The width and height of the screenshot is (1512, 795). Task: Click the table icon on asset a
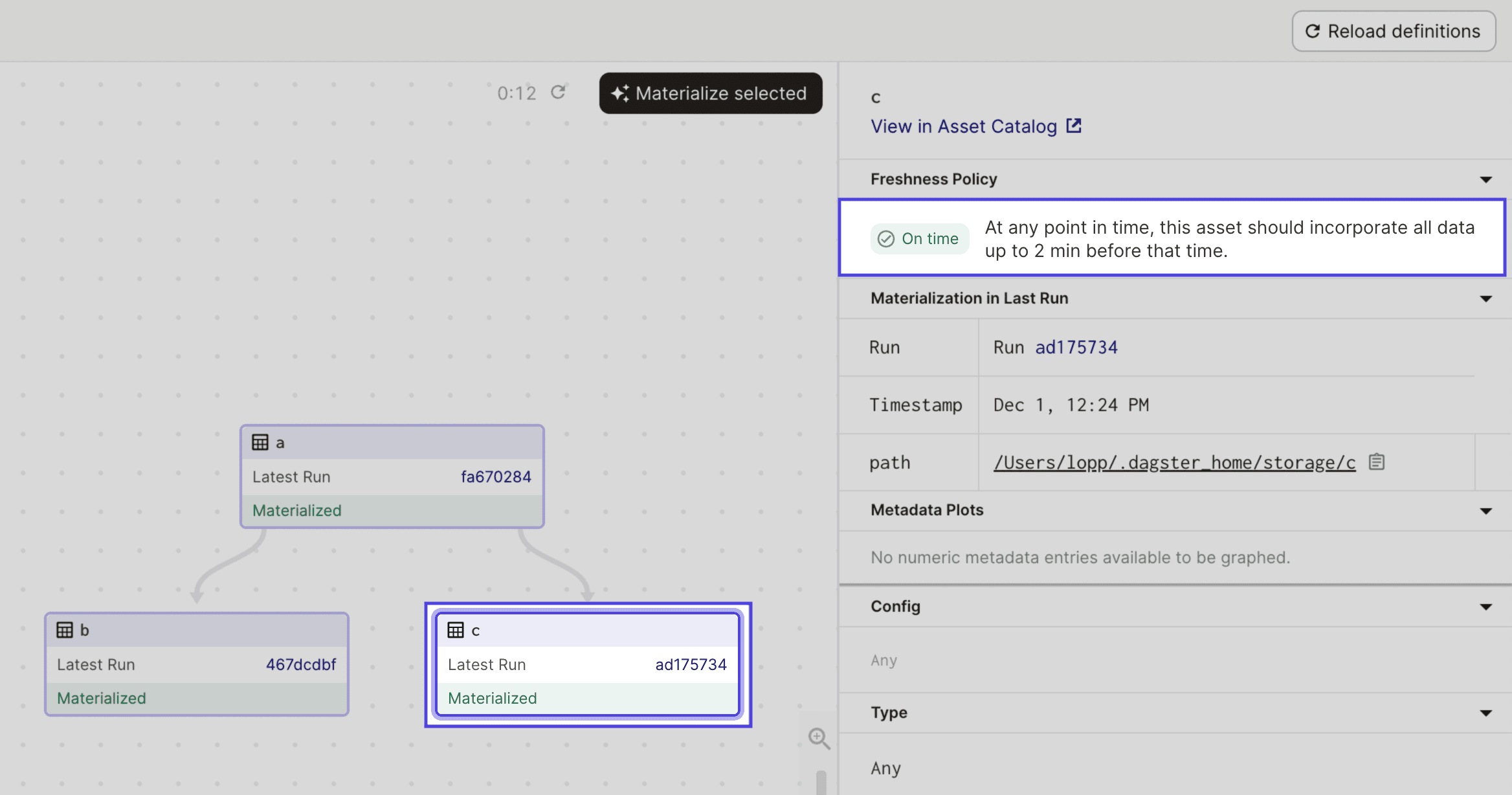point(260,442)
